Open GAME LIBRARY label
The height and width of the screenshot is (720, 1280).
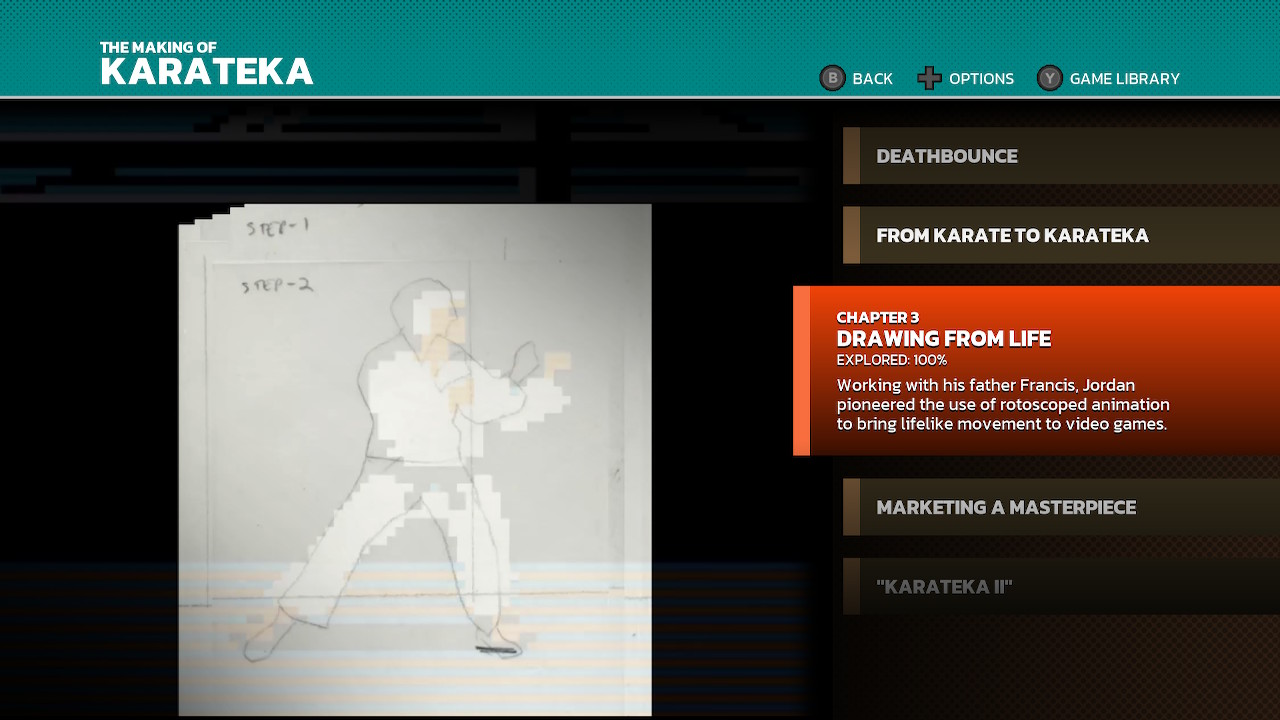tap(1124, 79)
